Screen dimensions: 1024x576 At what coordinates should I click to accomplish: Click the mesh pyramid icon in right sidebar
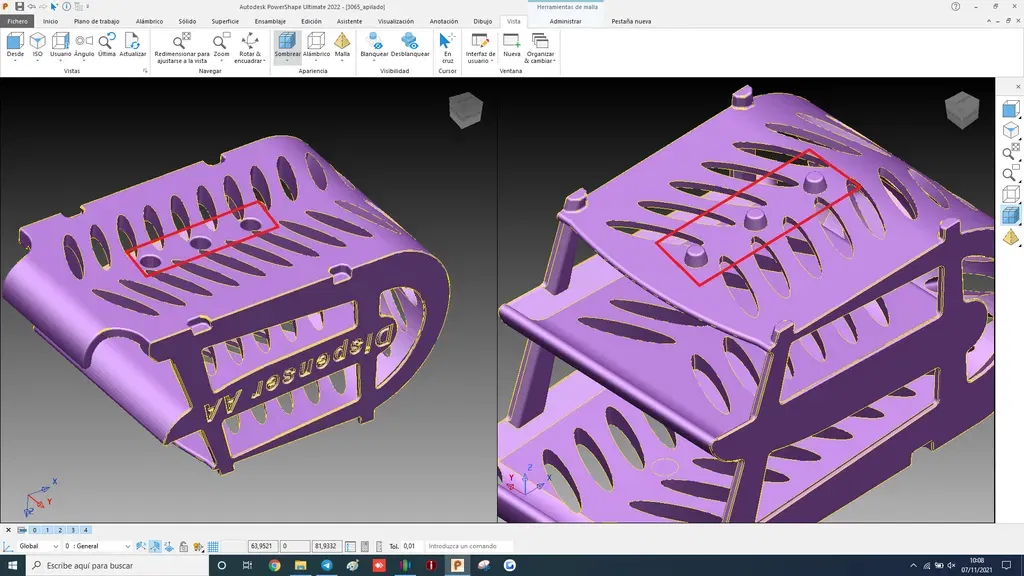point(1010,237)
